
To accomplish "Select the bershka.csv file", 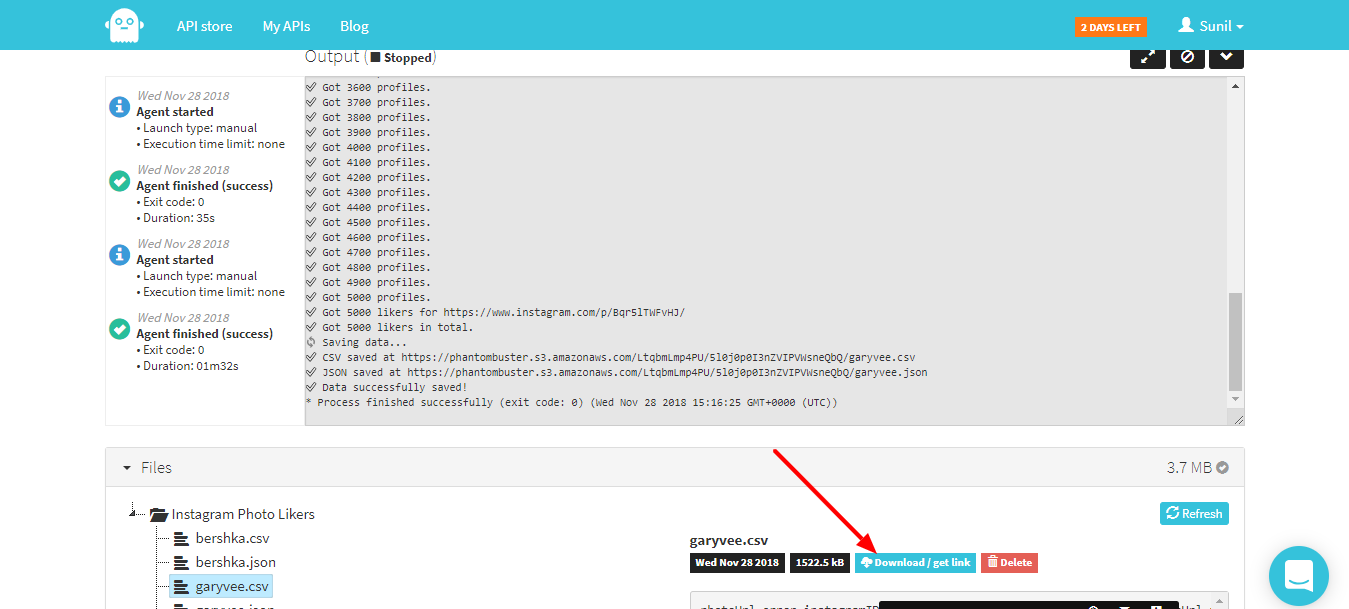I will pyautogui.click(x=232, y=538).
